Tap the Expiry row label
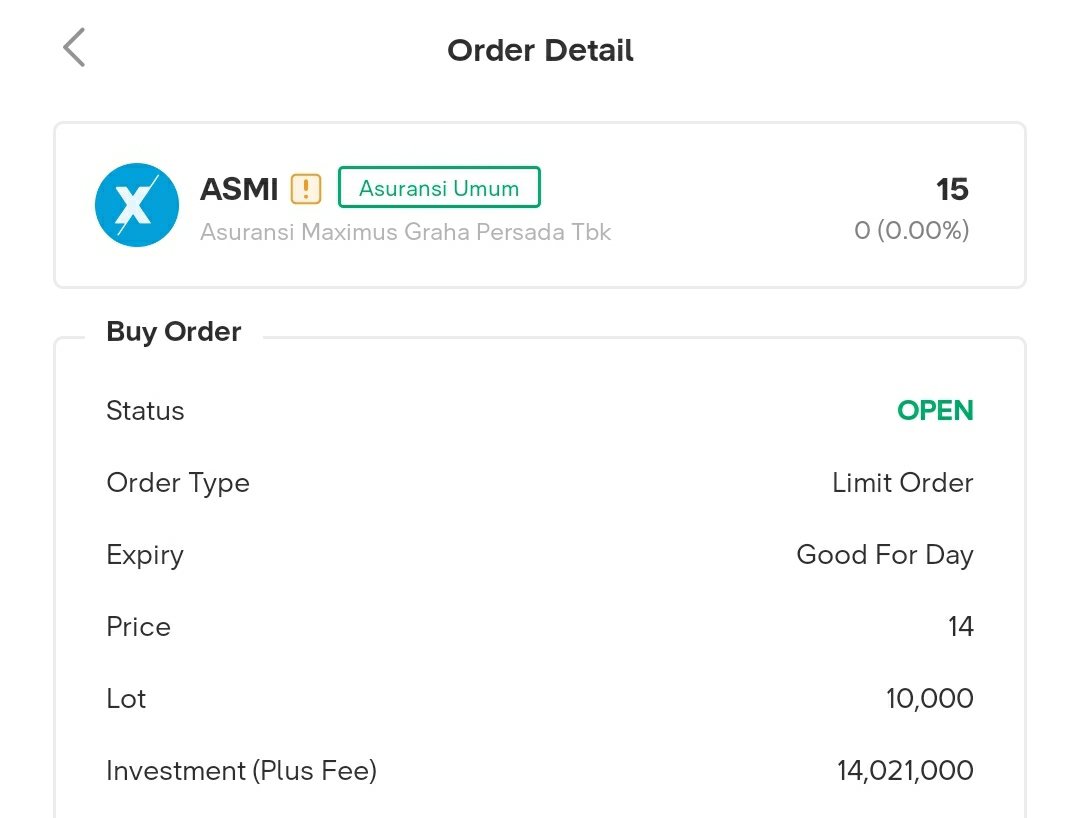Screen dimensions: 1080x818 pos(145,556)
